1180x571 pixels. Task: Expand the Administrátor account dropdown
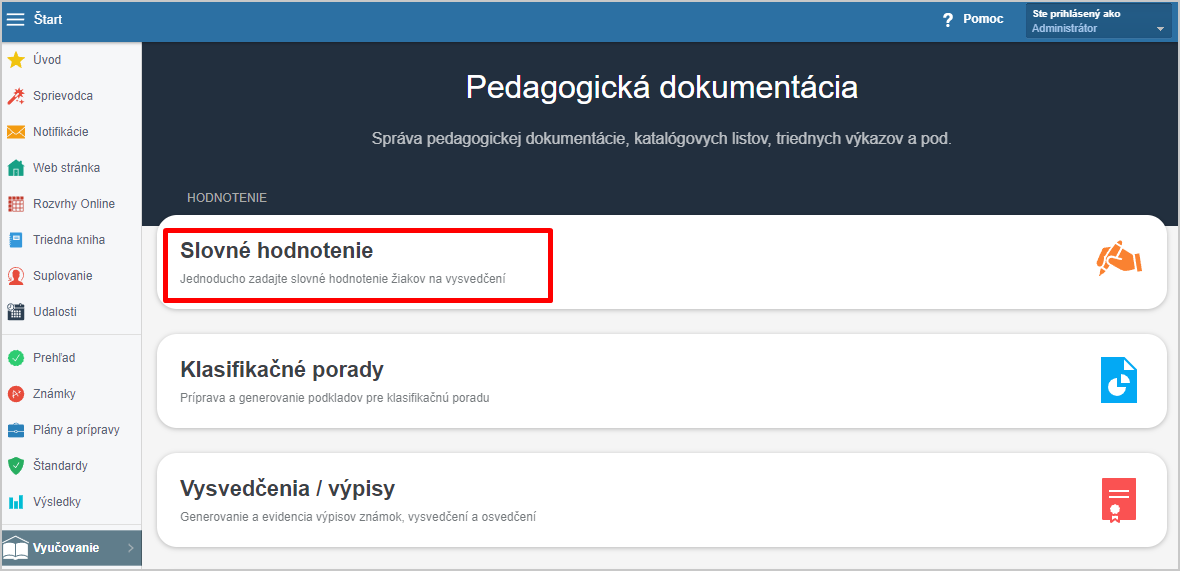click(x=1099, y=21)
